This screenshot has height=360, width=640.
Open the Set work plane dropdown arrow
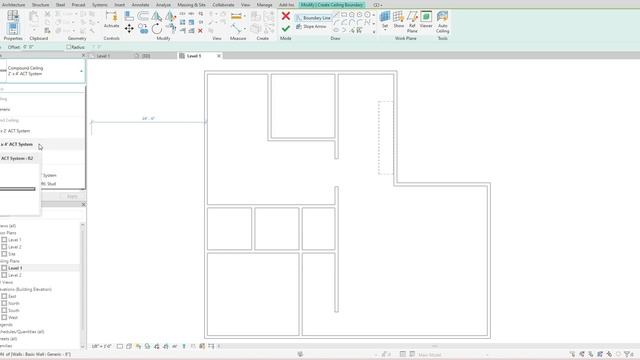coord(385,30)
